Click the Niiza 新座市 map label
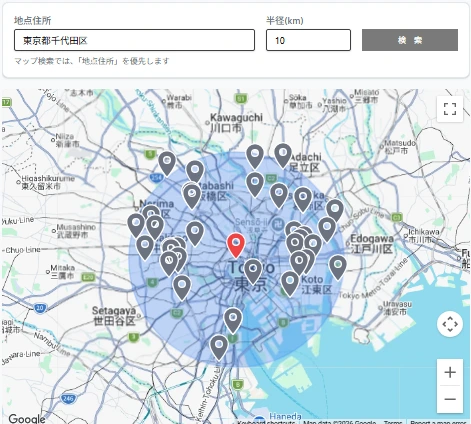471x424 pixels. tap(67, 140)
